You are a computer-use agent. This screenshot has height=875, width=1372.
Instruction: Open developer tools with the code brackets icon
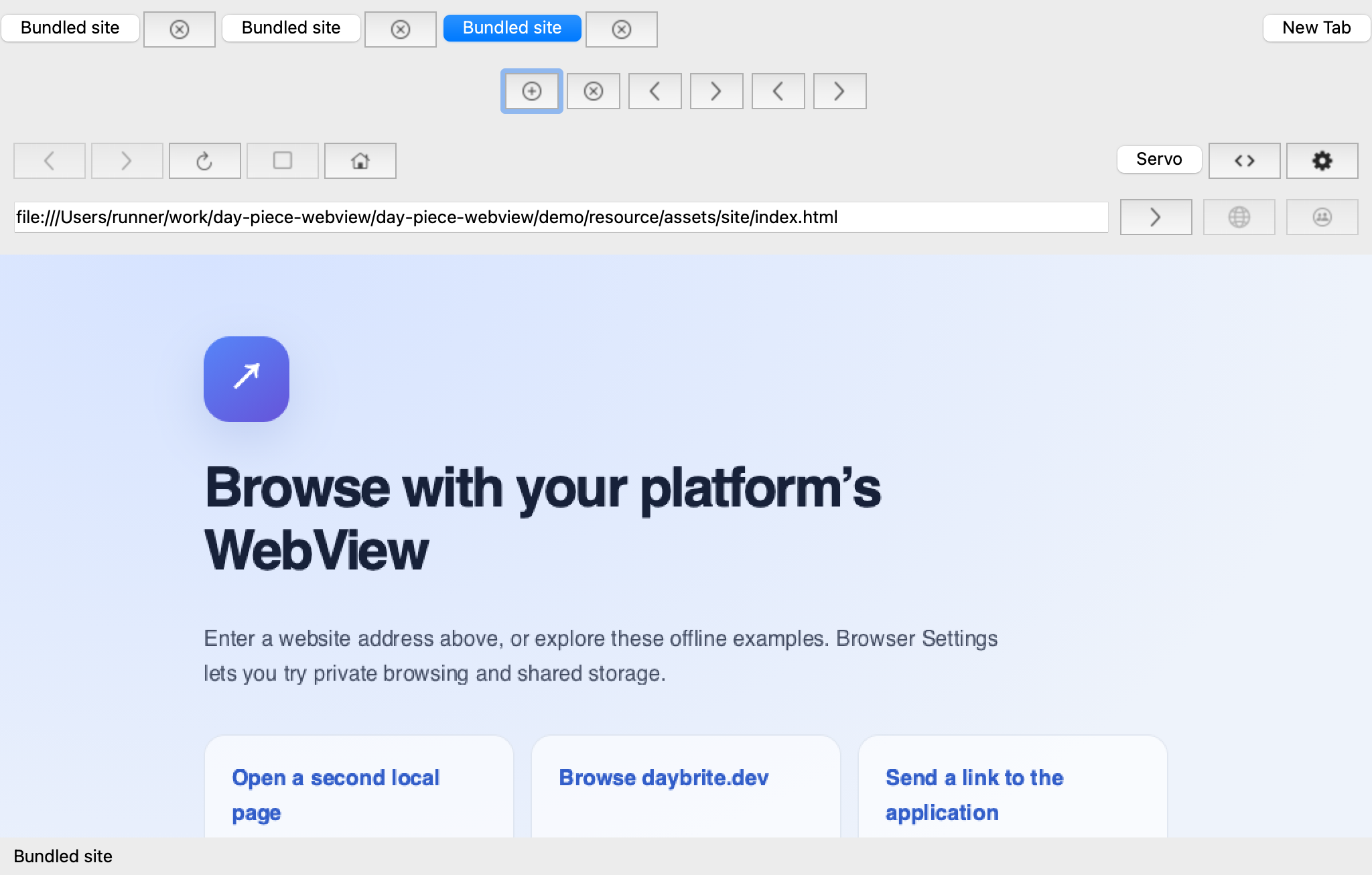click(1245, 161)
